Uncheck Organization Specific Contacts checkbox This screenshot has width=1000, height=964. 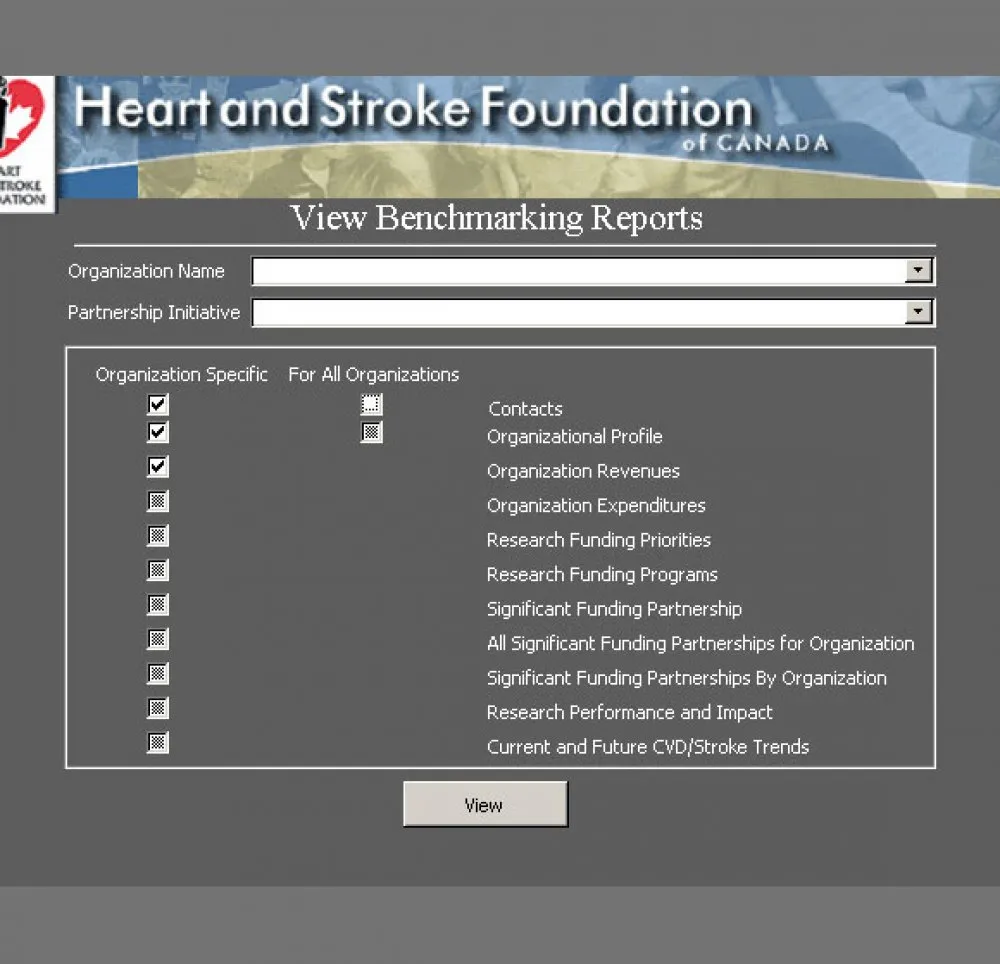pos(158,405)
